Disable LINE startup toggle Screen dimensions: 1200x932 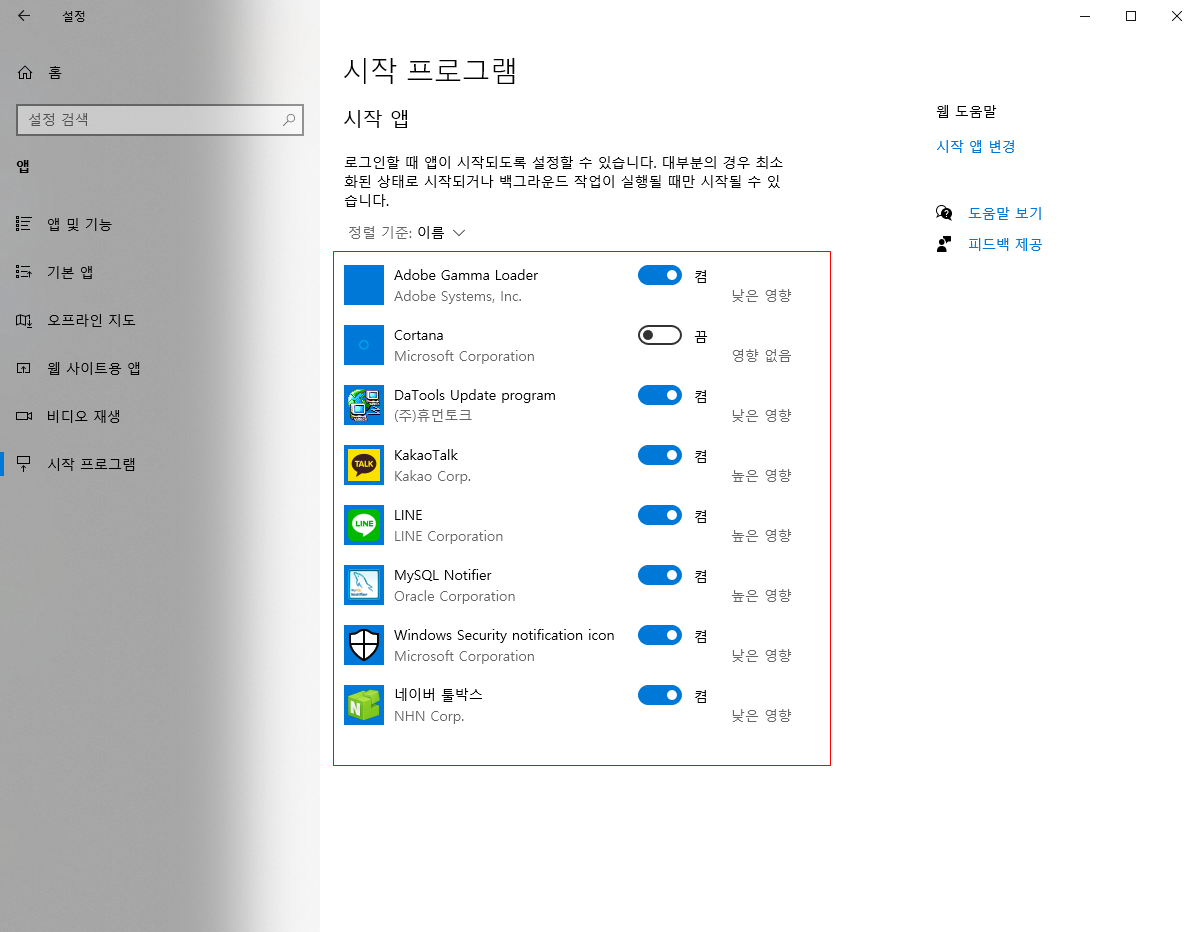point(660,515)
